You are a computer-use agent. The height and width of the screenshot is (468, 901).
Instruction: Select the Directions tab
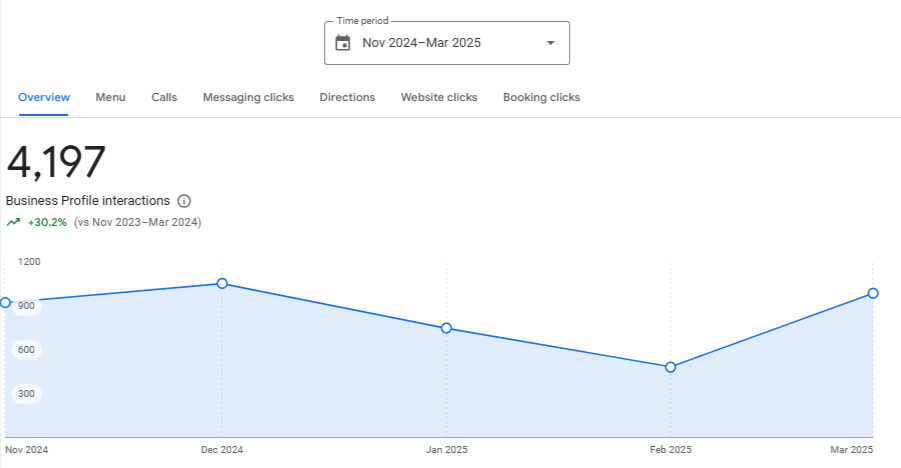347,97
